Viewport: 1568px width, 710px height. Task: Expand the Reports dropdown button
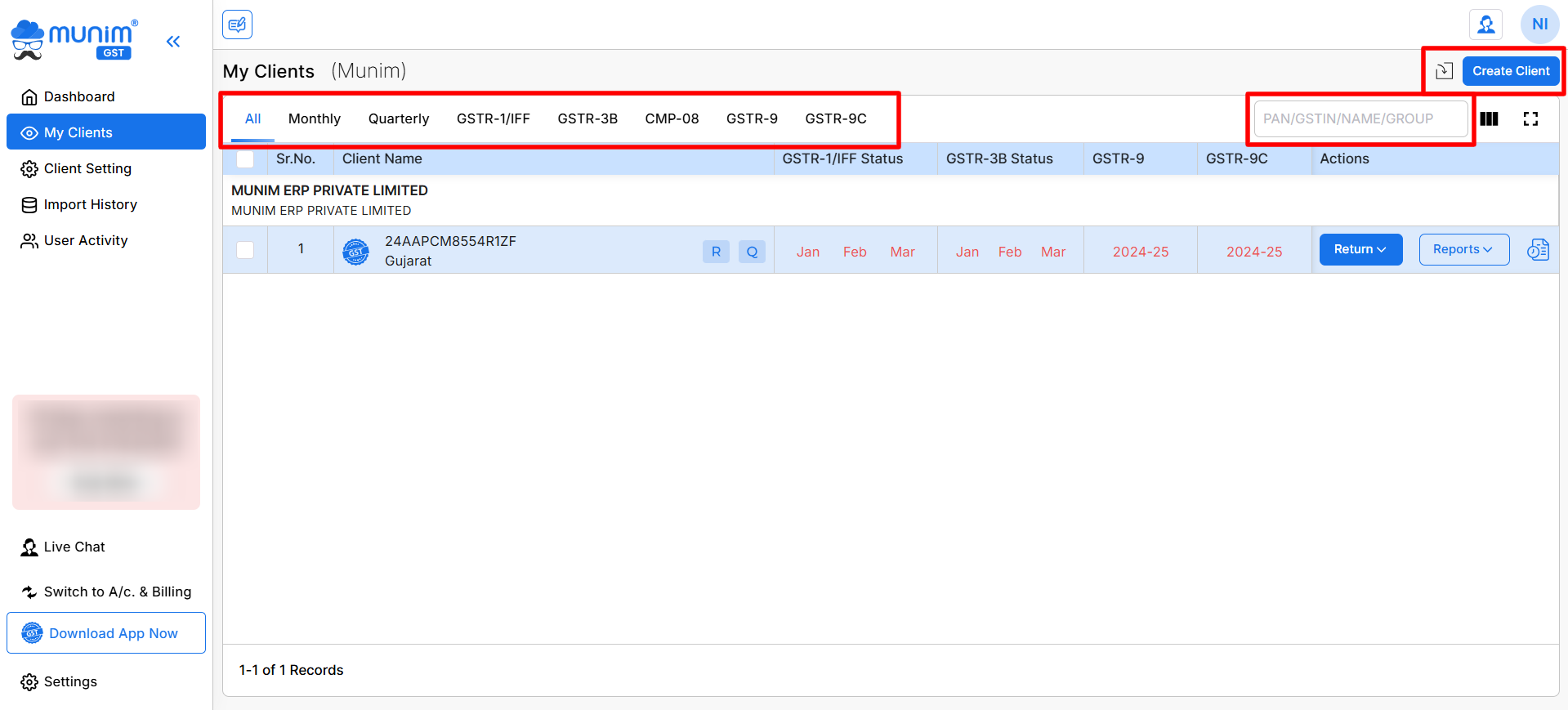click(x=1463, y=250)
